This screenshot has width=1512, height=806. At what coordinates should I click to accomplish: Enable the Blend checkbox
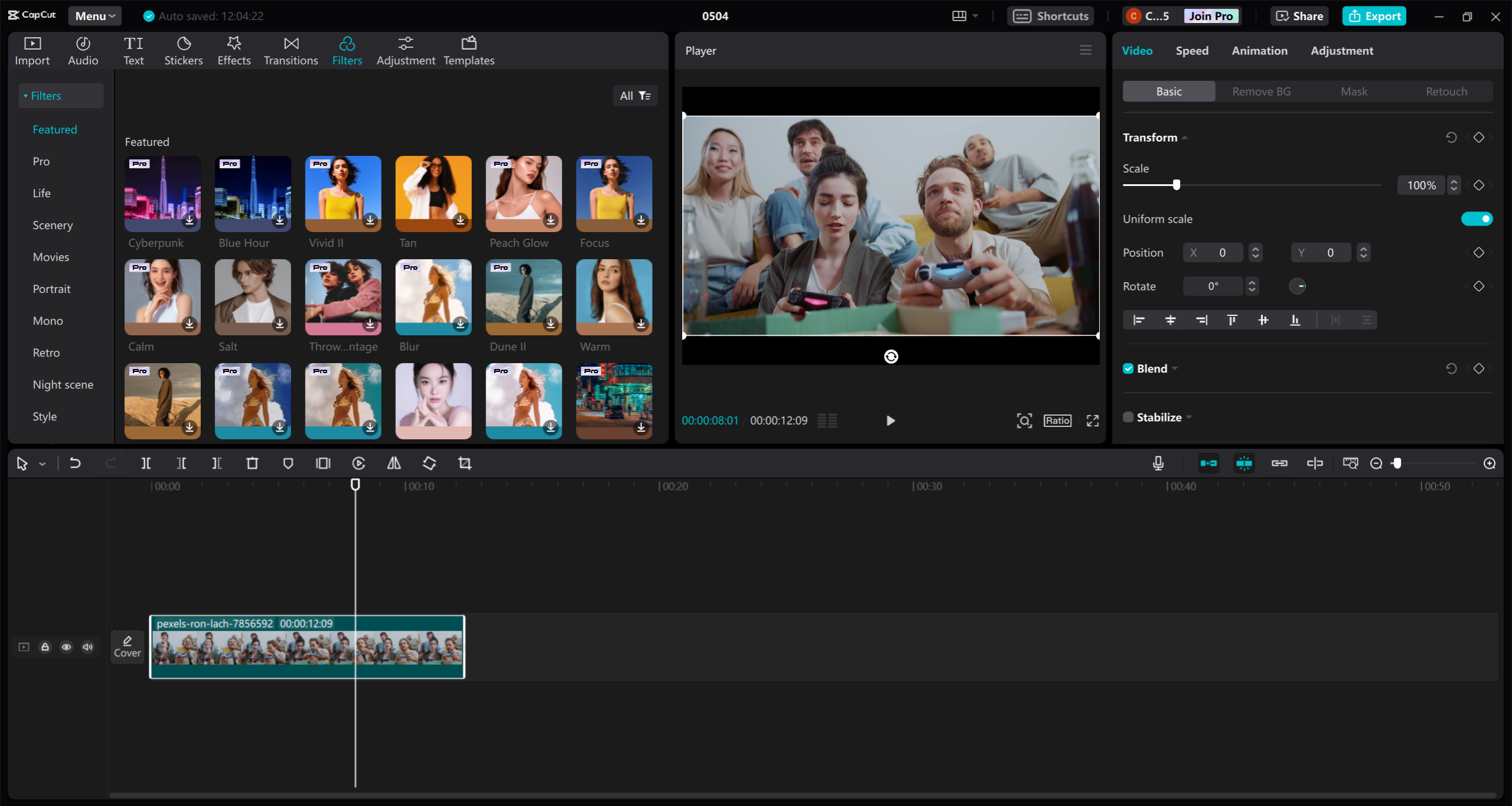[x=1127, y=368]
